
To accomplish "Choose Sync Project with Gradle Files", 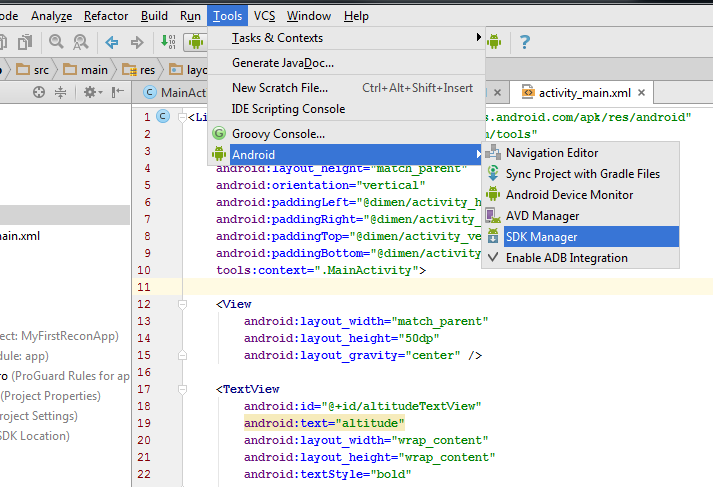I will click(x=581, y=174).
